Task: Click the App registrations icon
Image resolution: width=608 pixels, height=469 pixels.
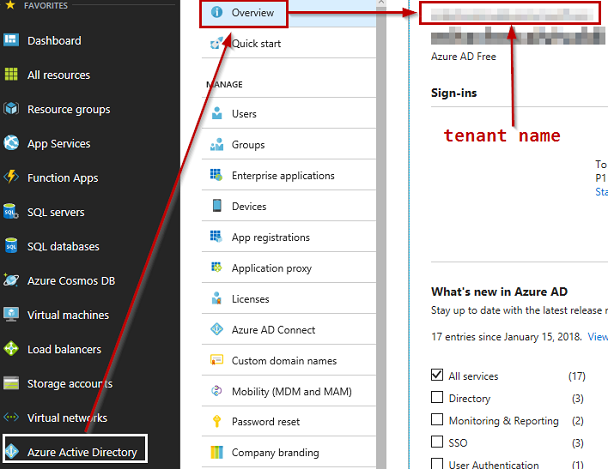Action: pos(216,236)
